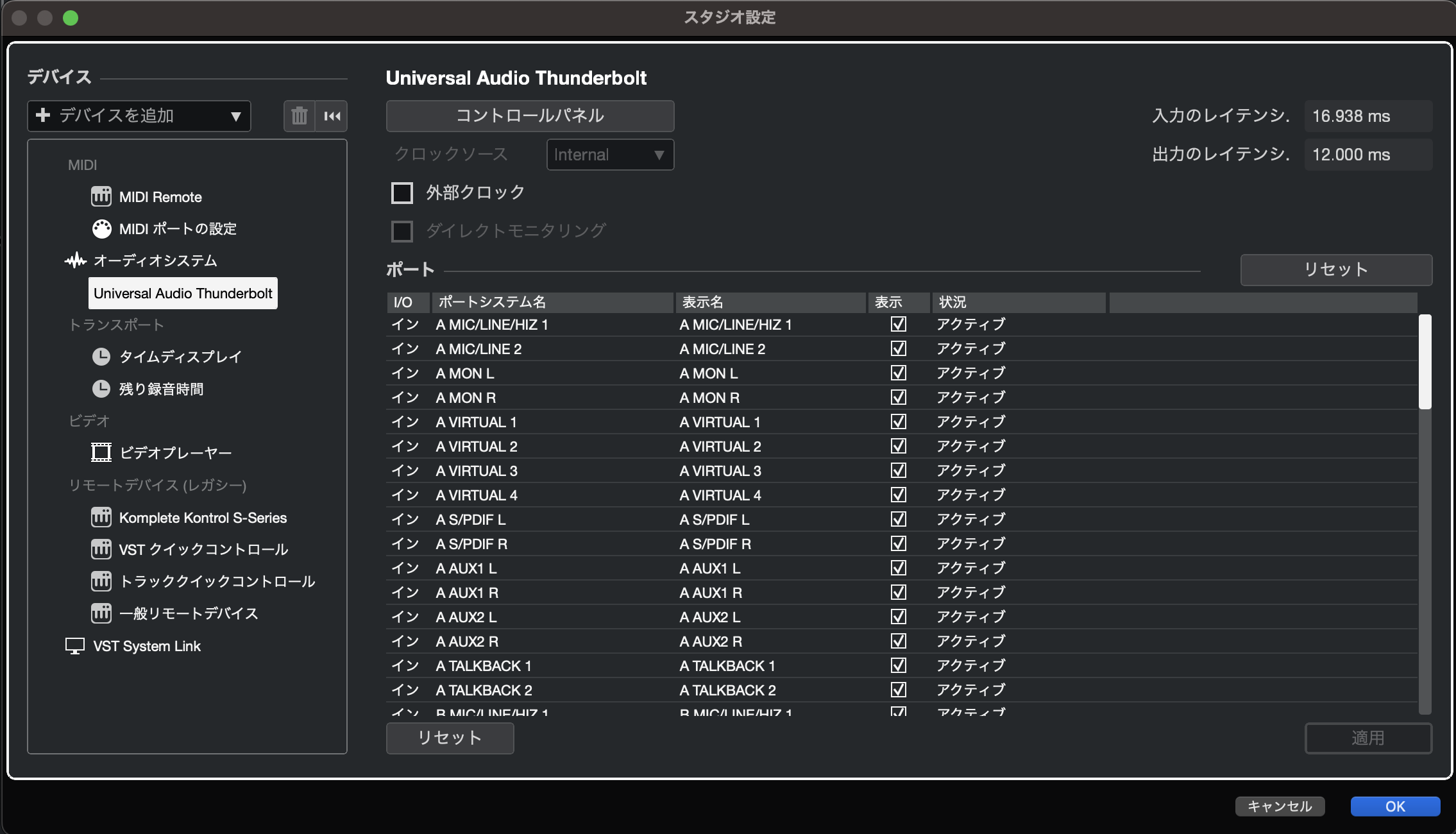Image resolution: width=1456 pixels, height=834 pixels.
Task: Click the VST System Link monitor icon
Action: click(75, 646)
